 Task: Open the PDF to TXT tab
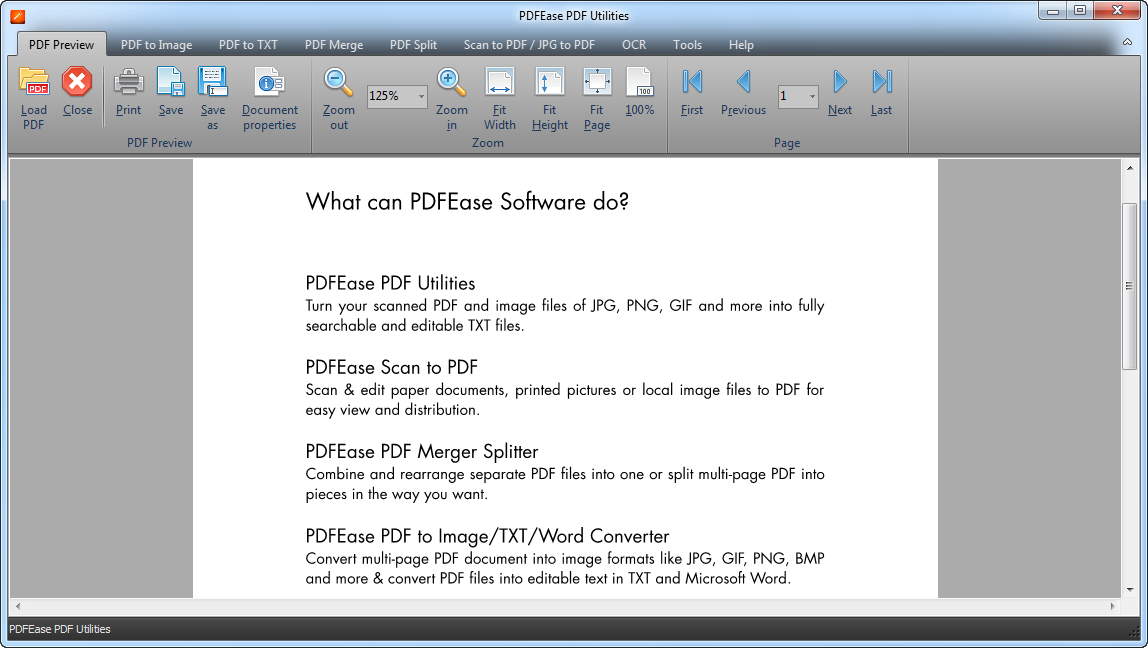pos(248,45)
